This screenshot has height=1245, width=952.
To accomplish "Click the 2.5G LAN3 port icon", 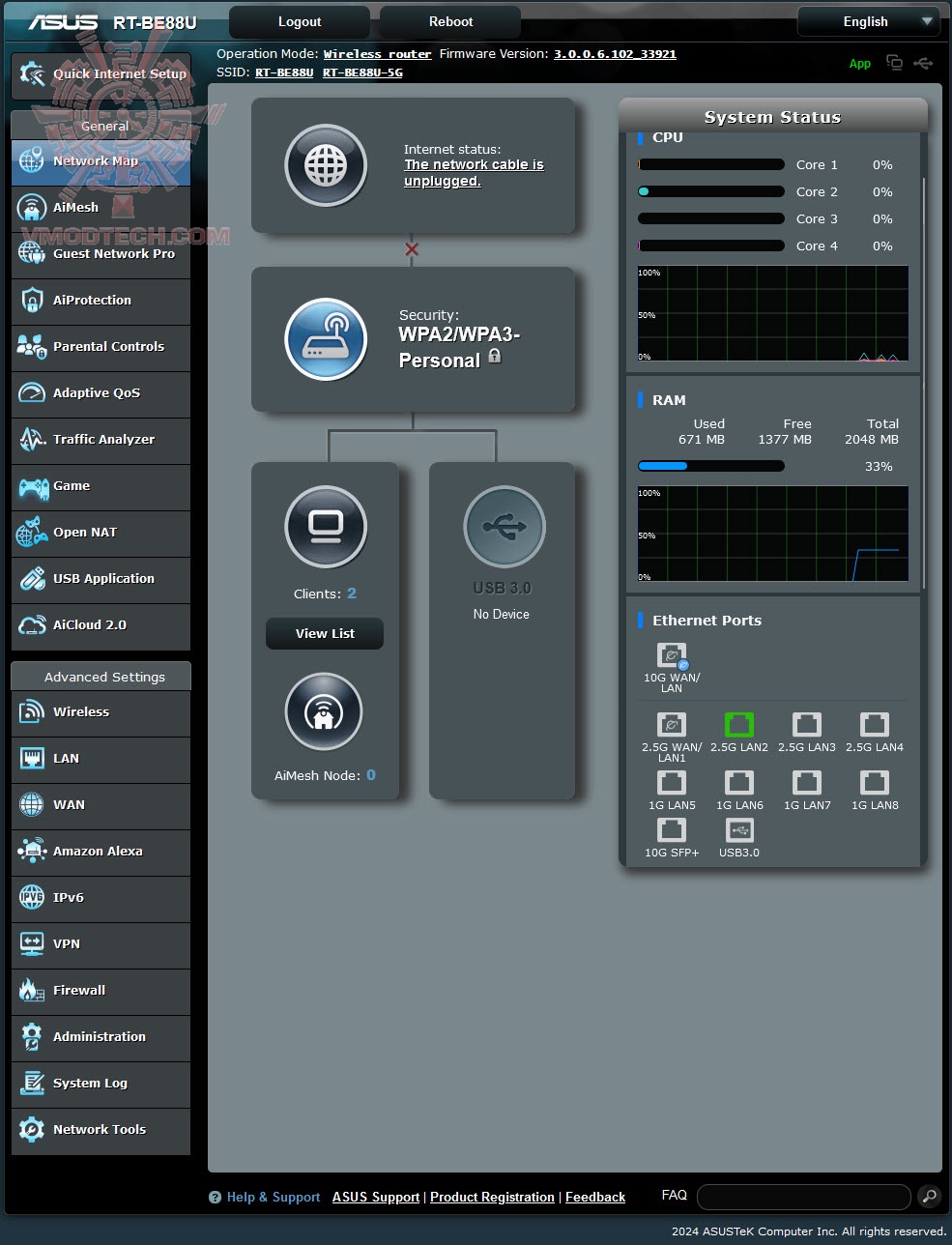I will [x=807, y=725].
